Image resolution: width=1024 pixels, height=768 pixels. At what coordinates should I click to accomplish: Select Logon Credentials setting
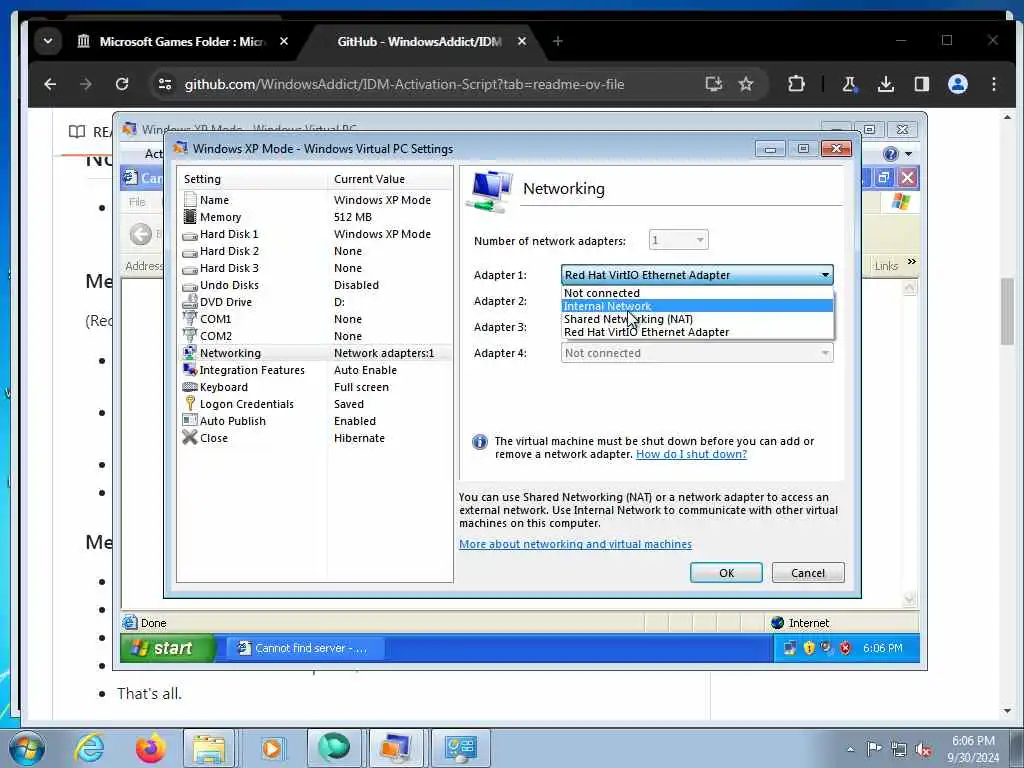pyautogui.click(x=315, y=404)
